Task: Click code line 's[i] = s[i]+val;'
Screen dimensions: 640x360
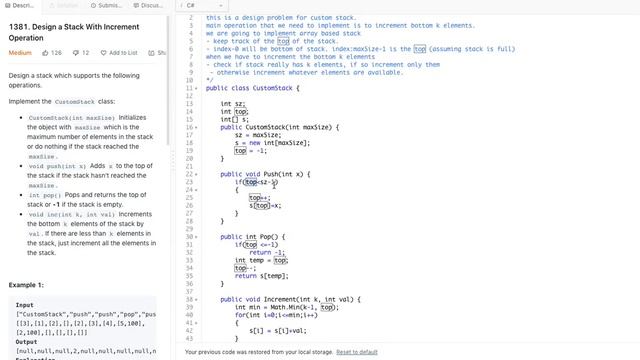Action: click(x=278, y=331)
